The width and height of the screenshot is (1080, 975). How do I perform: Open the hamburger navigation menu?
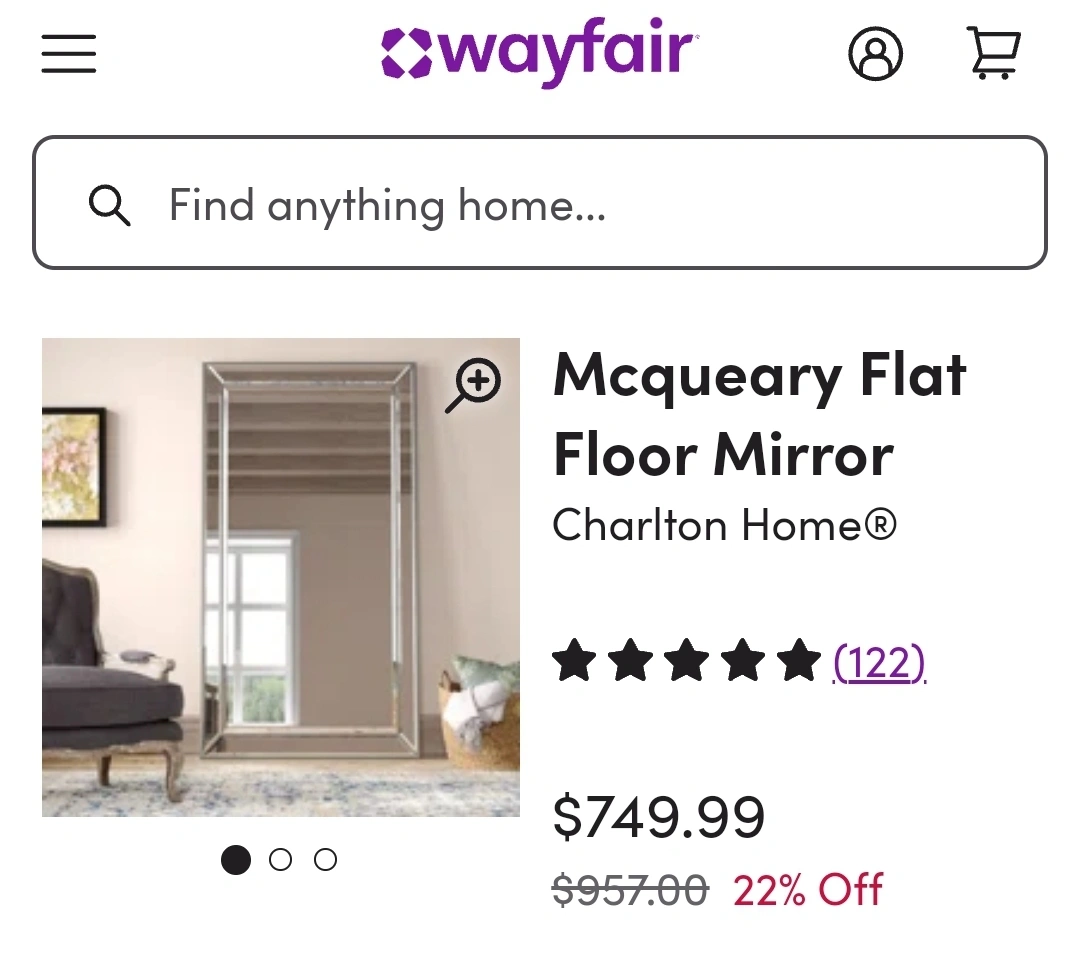[x=69, y=54]
